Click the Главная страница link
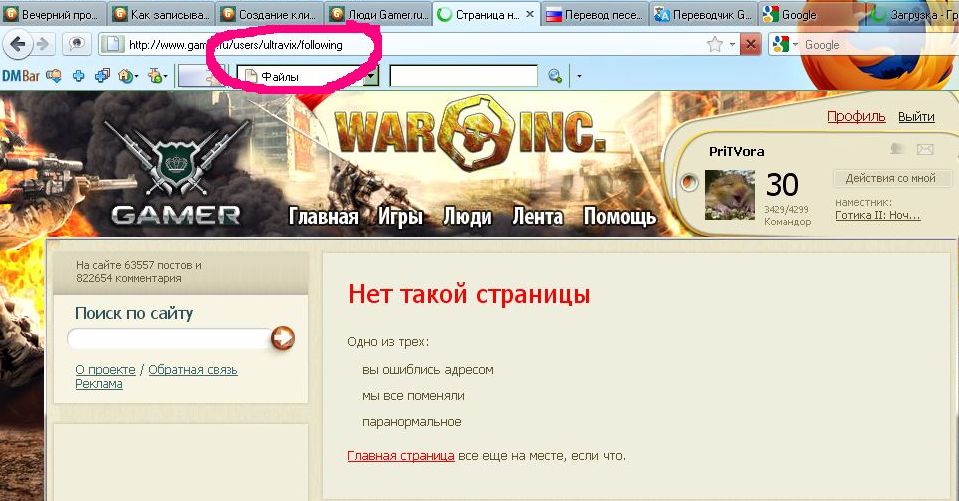 [401, 456]
